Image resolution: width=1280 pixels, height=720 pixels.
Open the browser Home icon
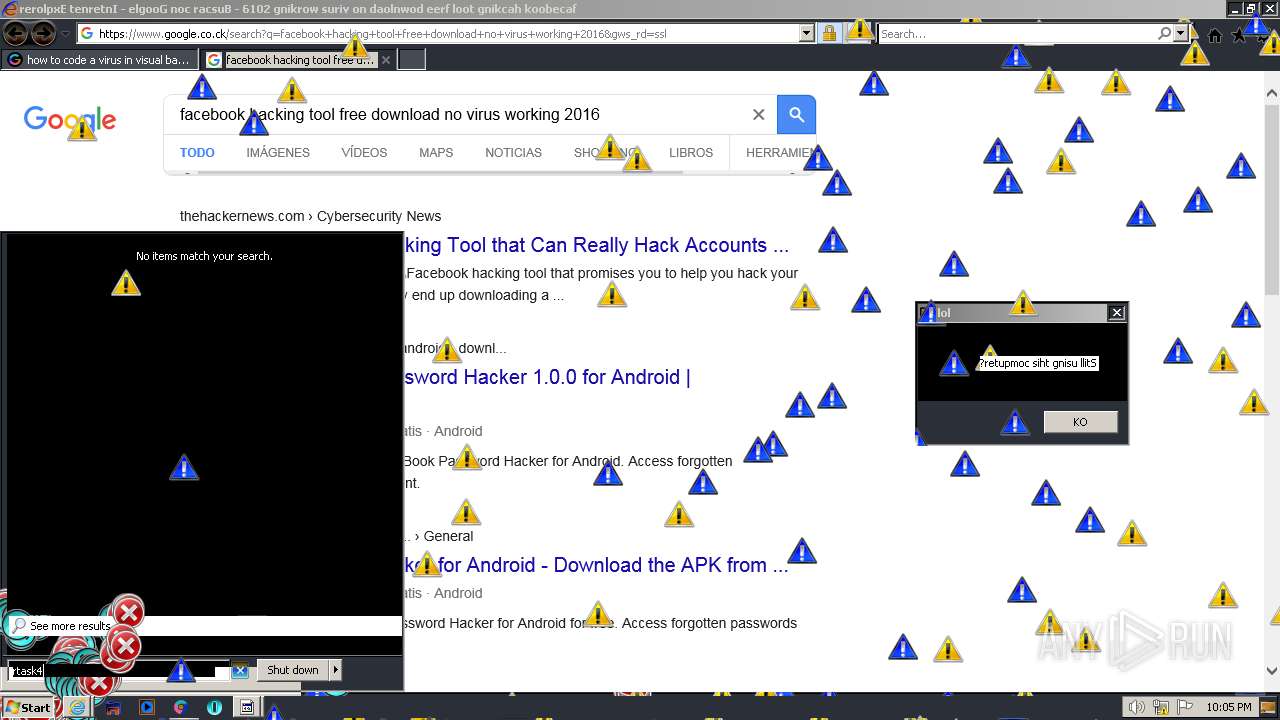(x=1215, y=35)
